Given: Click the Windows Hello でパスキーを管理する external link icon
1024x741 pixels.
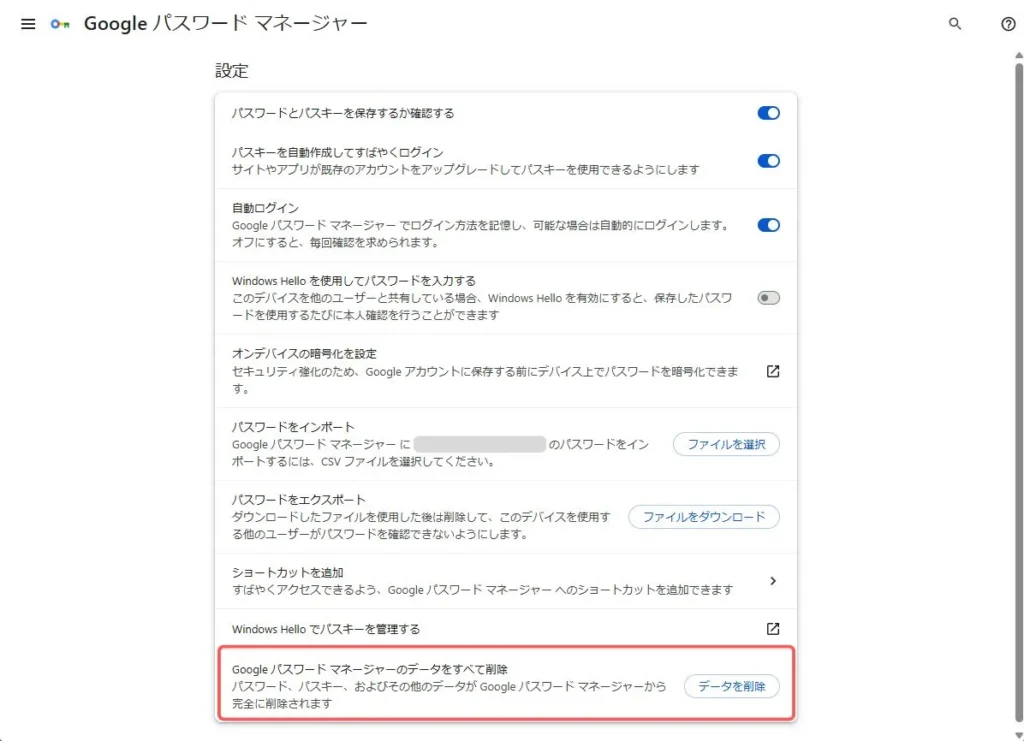Looking at the screenshot, I should pos(770,629).
